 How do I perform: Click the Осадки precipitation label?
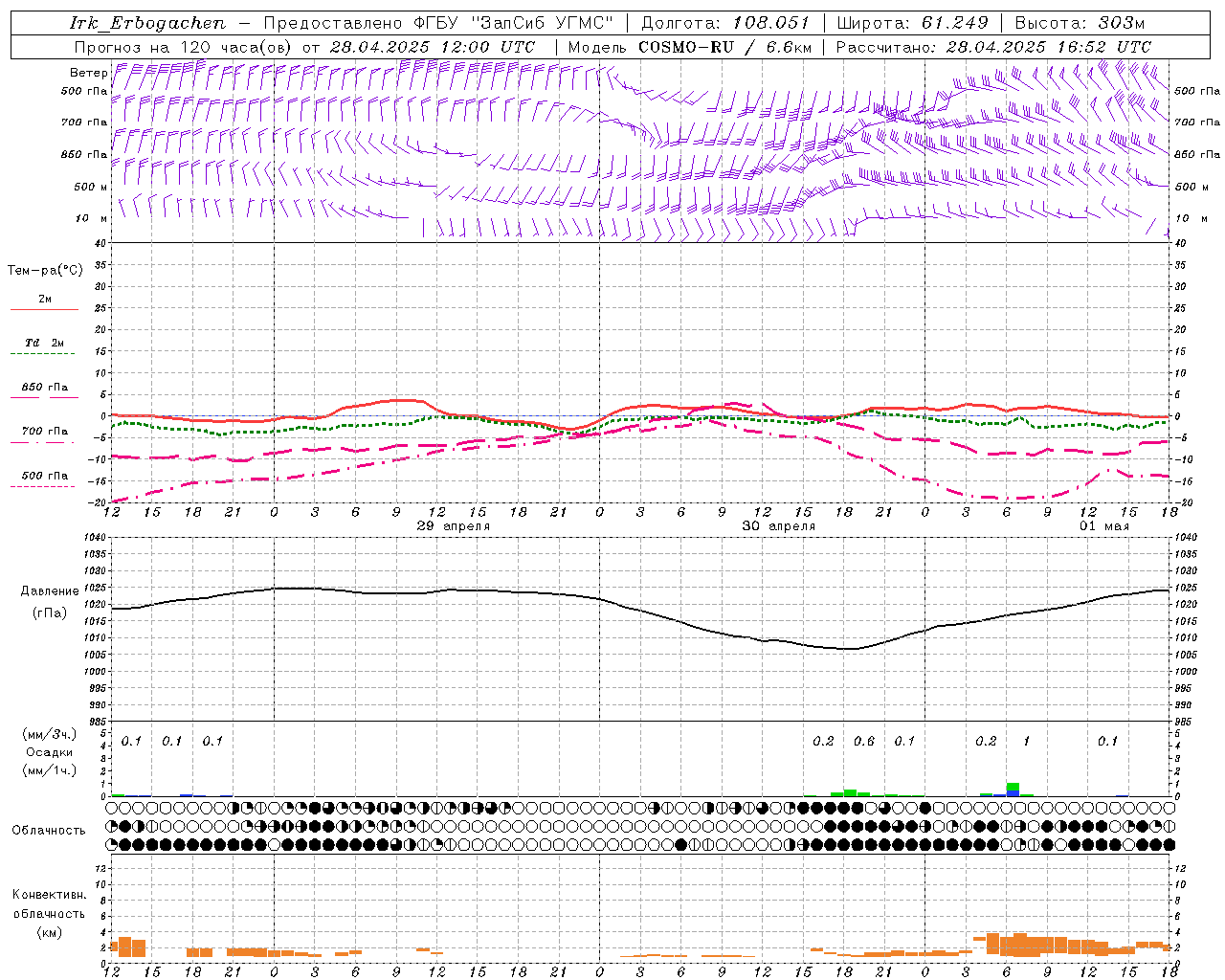[49, 752]
